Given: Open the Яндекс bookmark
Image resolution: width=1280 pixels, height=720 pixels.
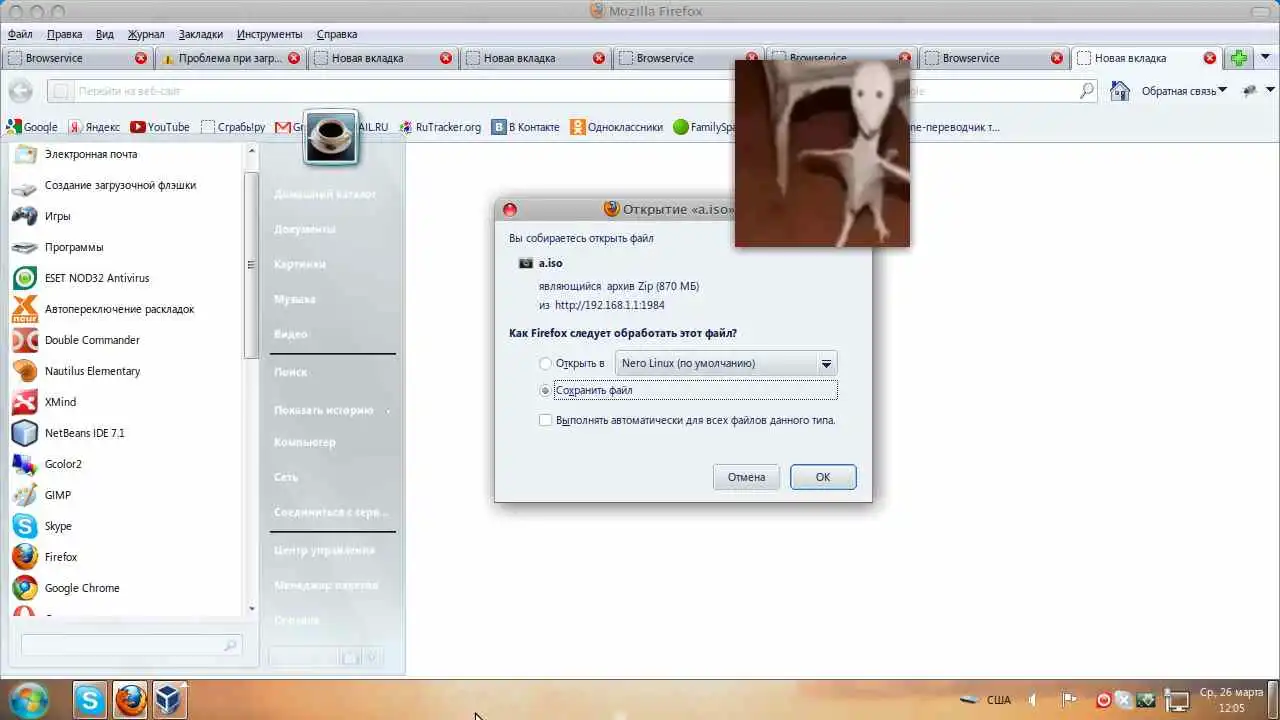Looking at the screenshot, I should 94,127.
